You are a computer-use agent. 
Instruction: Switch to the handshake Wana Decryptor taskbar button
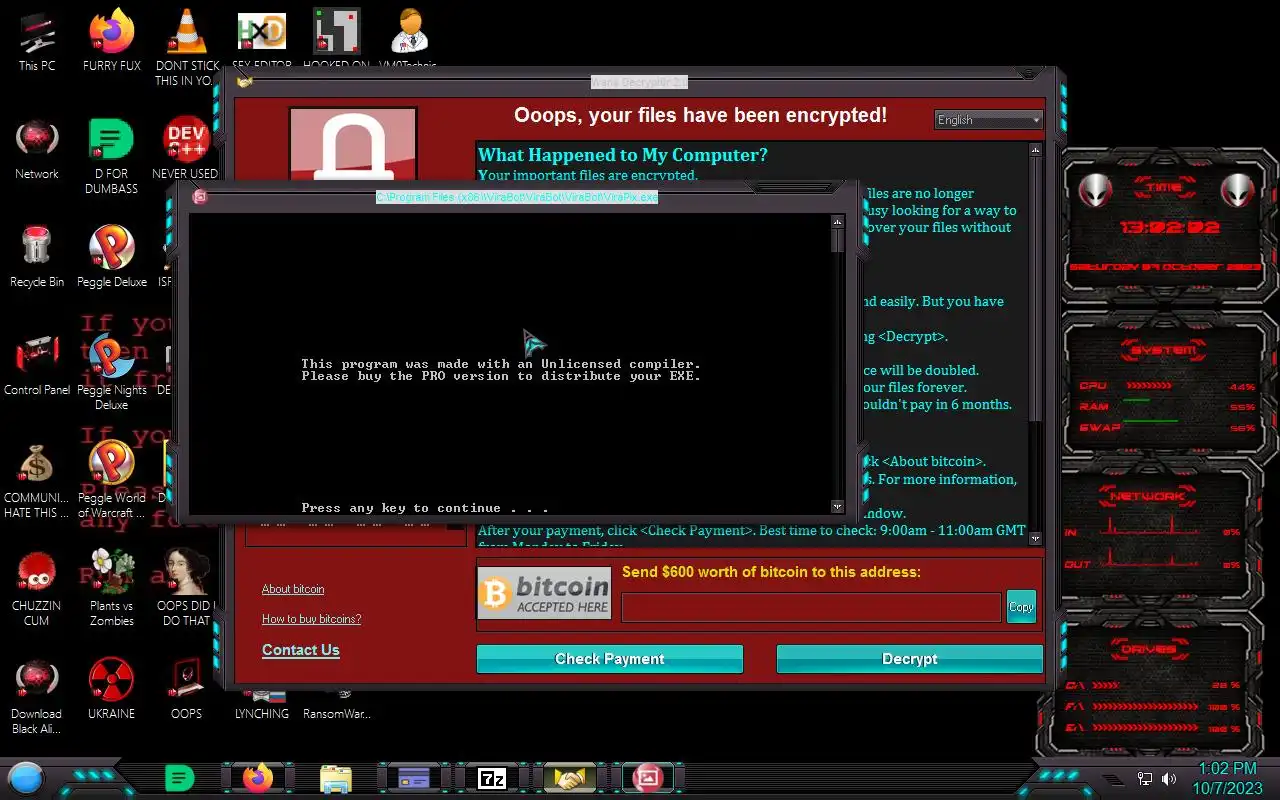coord(570,777)
